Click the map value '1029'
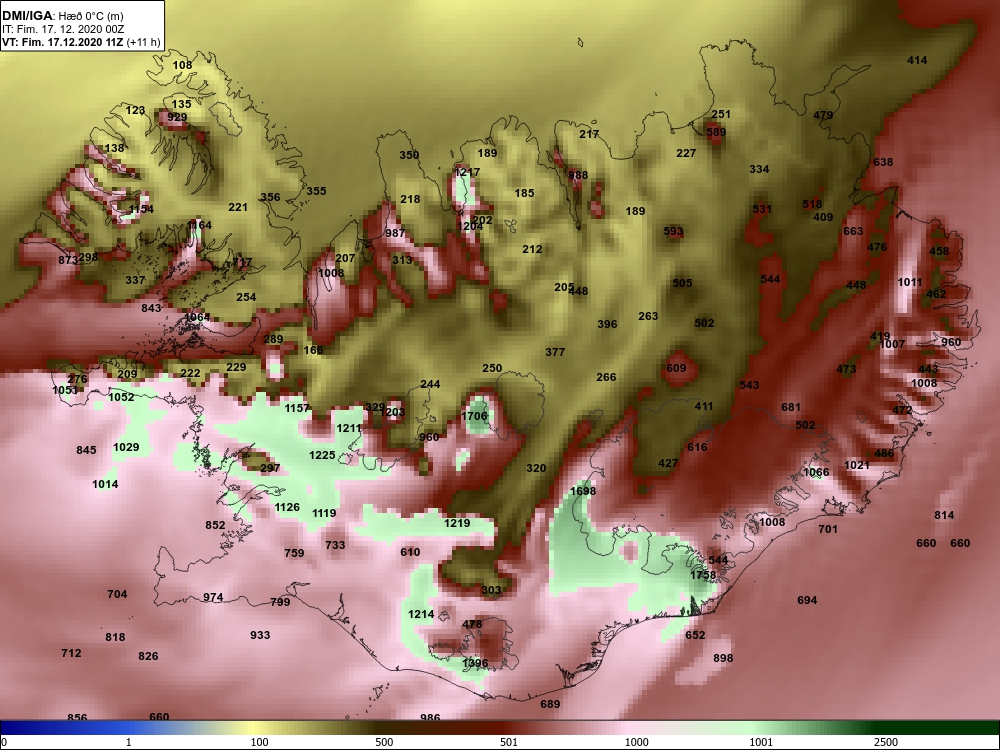This screenshot has height=750, width=1000. point(126,447)
